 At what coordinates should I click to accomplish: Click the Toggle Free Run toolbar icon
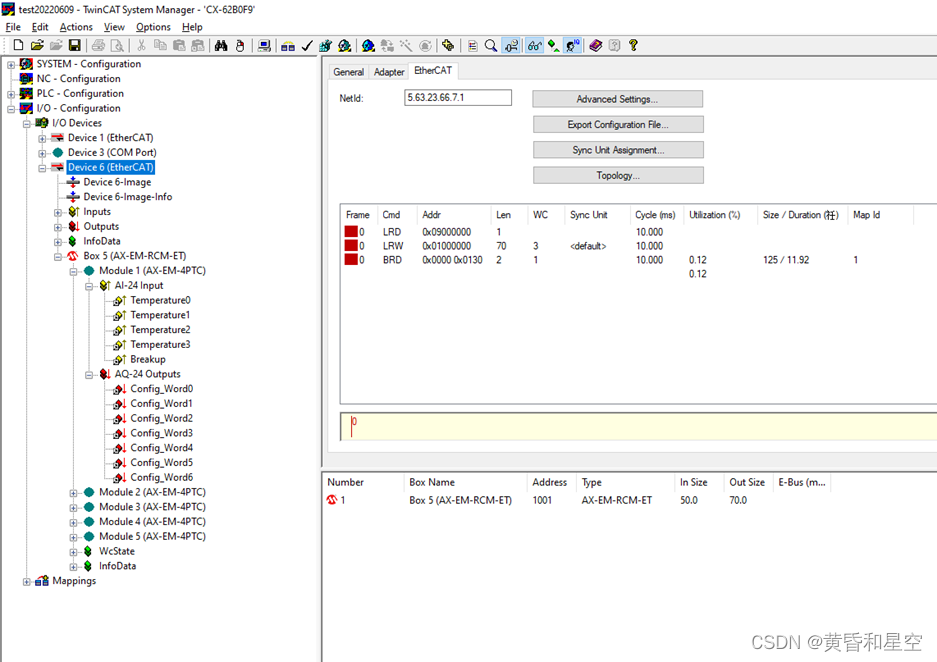(x=425, y=45)
